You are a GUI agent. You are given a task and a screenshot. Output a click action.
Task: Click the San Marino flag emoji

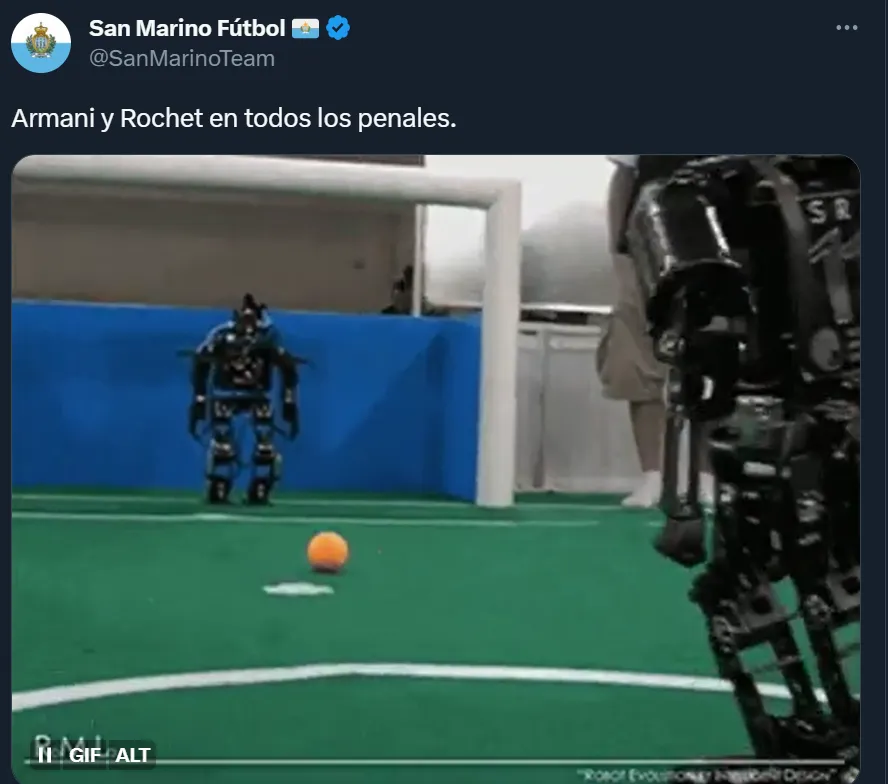305,28
